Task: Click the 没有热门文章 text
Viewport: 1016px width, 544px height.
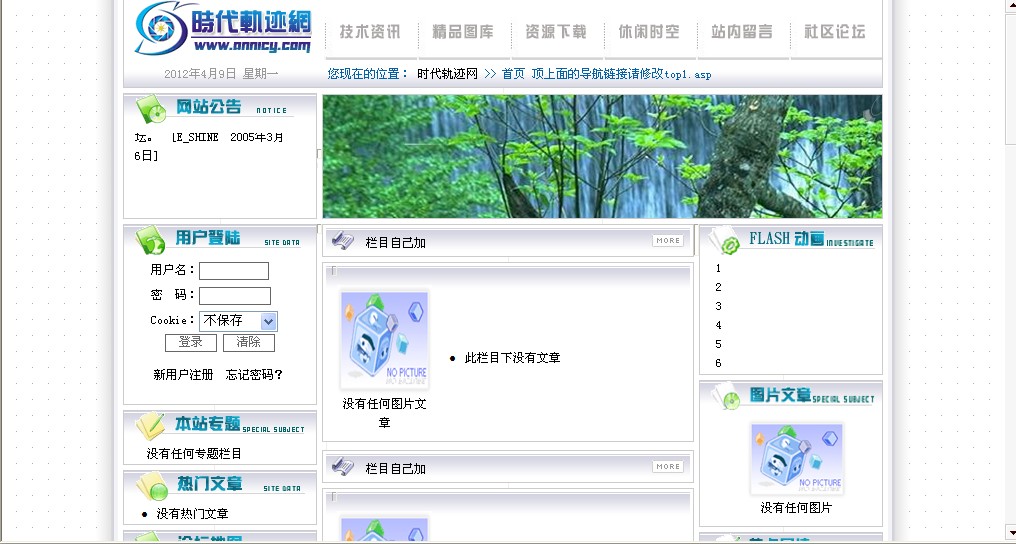Action: coord(192,514)
